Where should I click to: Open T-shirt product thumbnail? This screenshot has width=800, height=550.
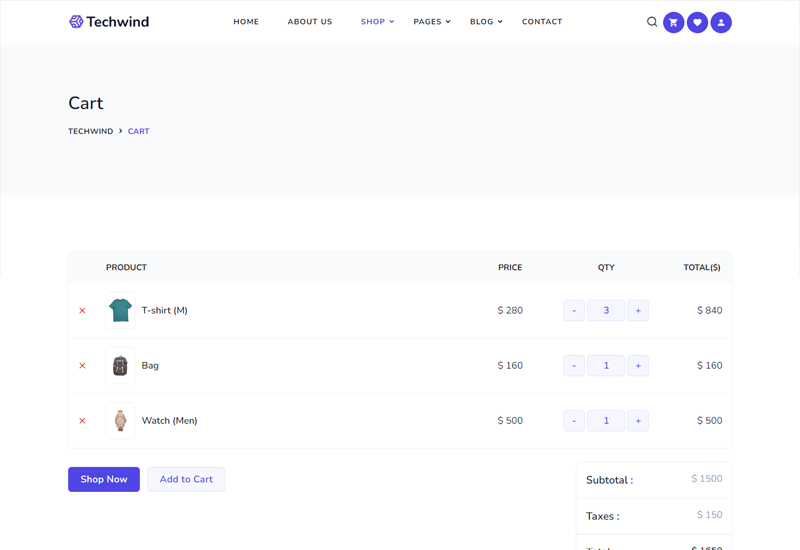(x=120, y=311)
